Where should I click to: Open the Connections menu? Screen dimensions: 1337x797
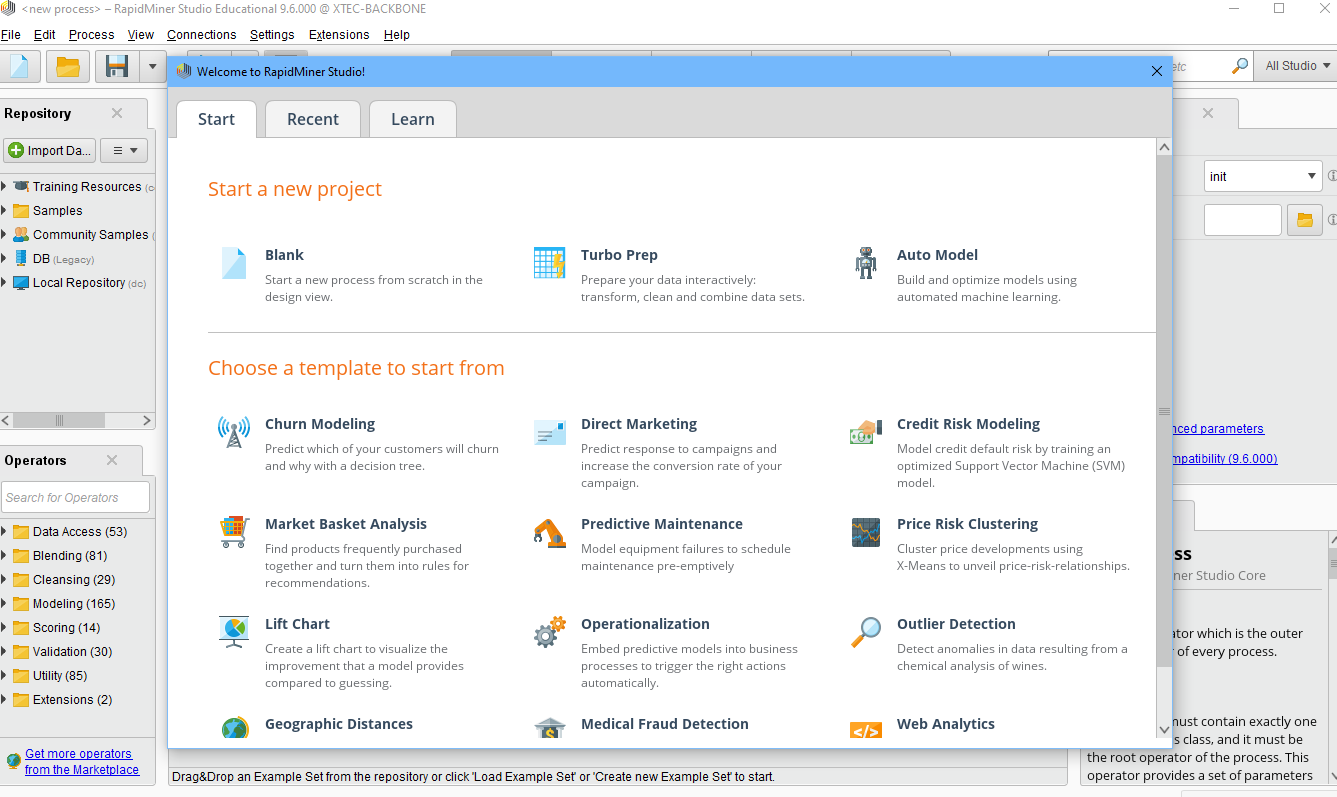[202, 34]
